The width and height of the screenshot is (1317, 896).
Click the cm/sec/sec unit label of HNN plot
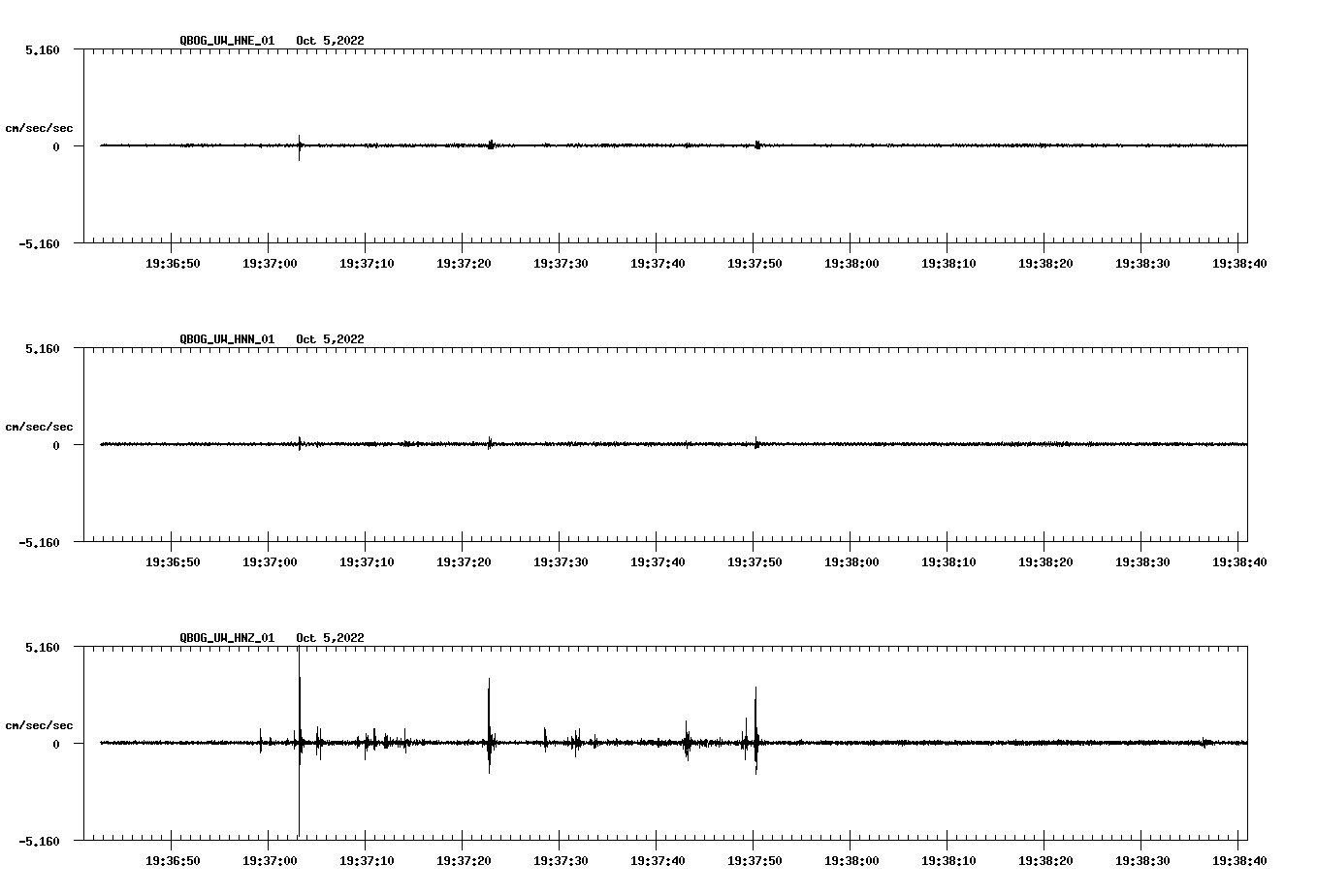point(39,427)
